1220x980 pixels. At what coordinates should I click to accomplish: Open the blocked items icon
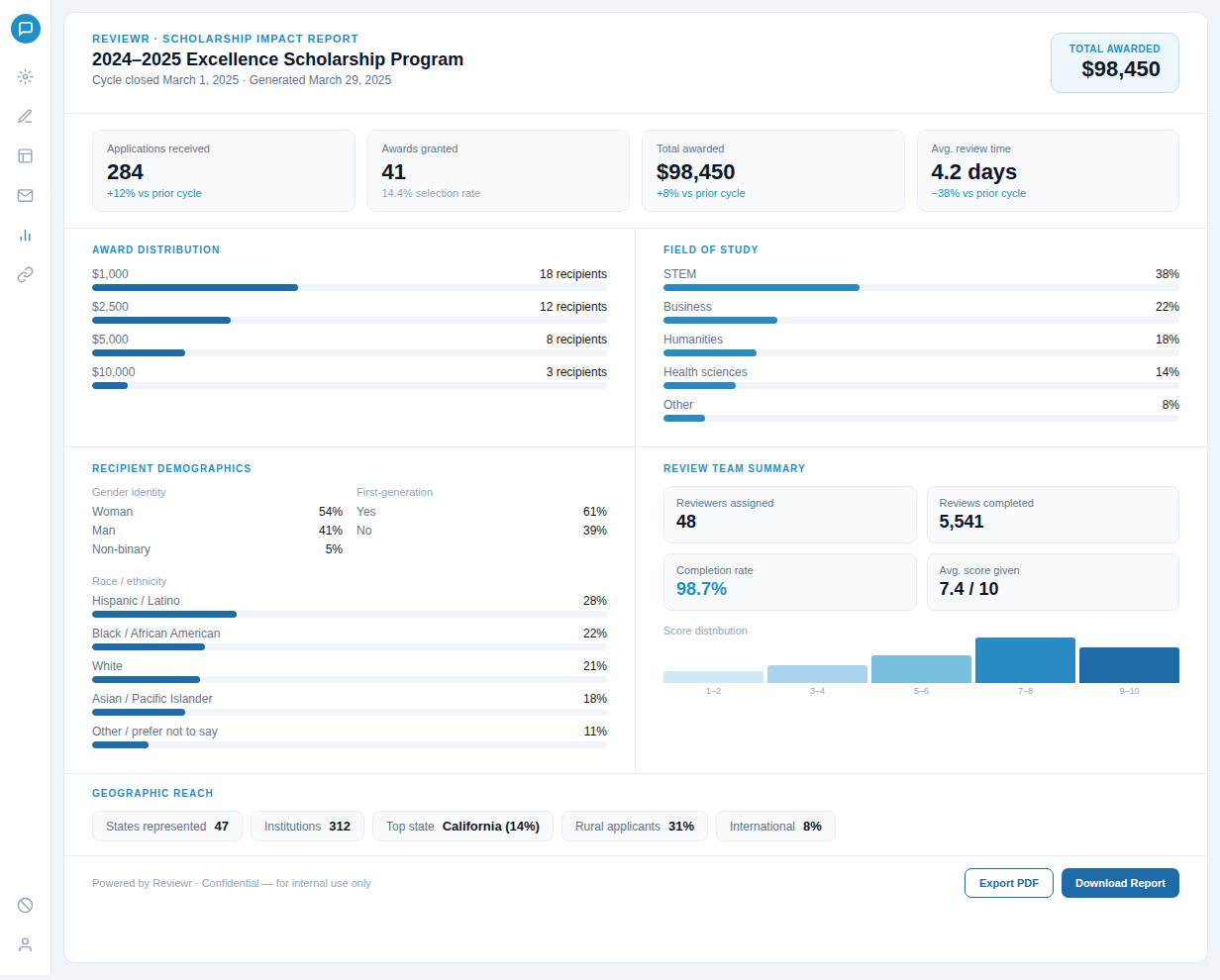click(26, 905)
